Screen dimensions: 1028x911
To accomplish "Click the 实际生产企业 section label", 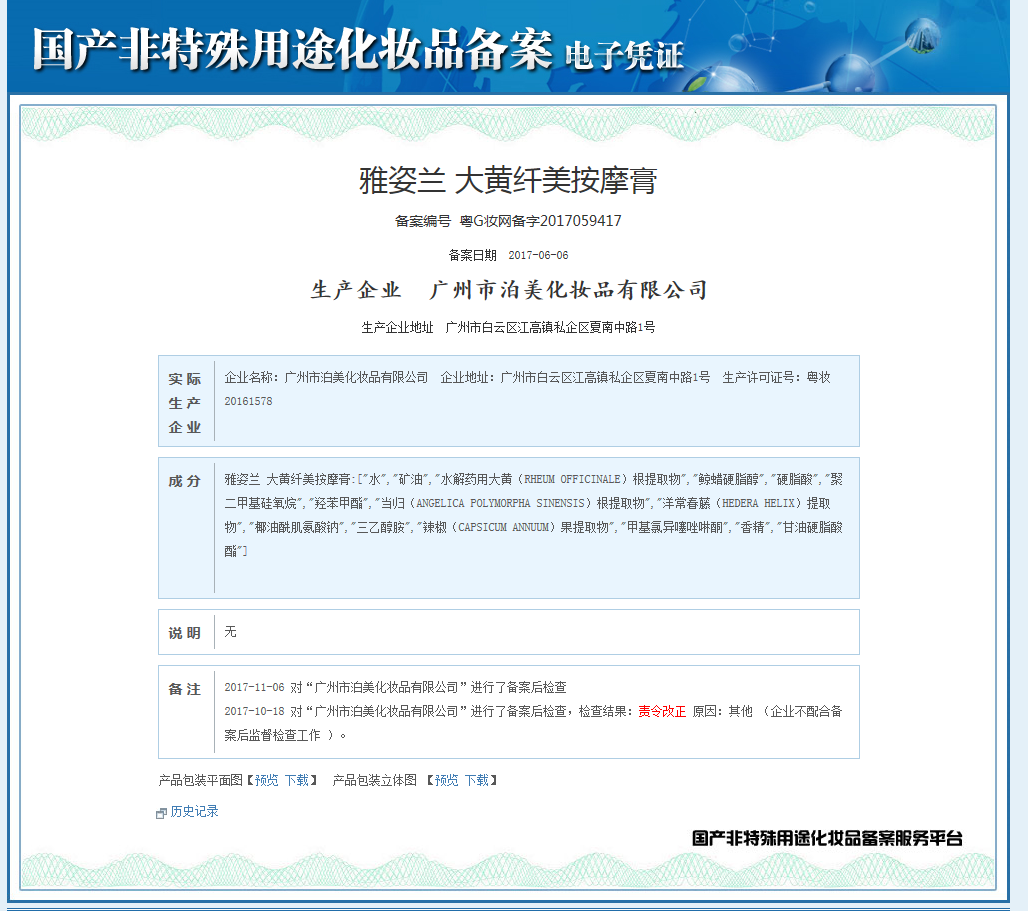I will coord(184,403).
